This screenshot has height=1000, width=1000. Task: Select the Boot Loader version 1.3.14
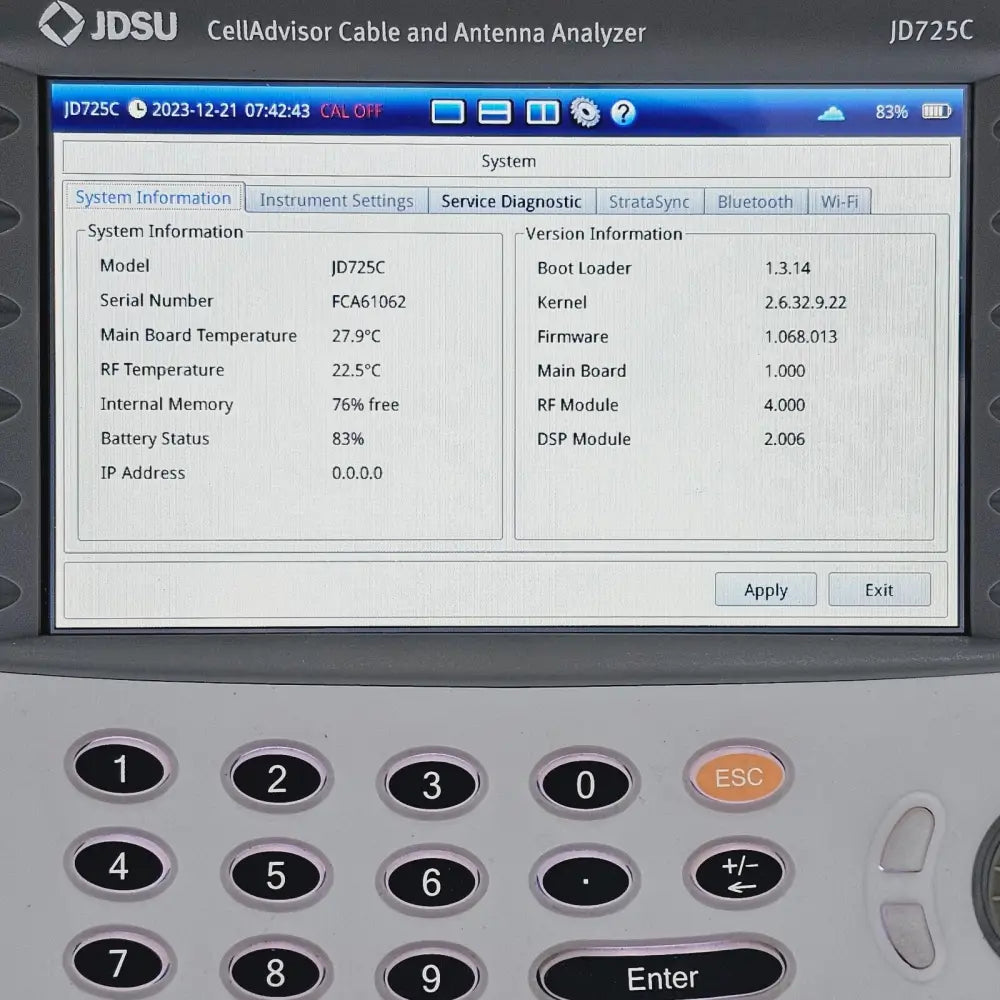(788, 268)
